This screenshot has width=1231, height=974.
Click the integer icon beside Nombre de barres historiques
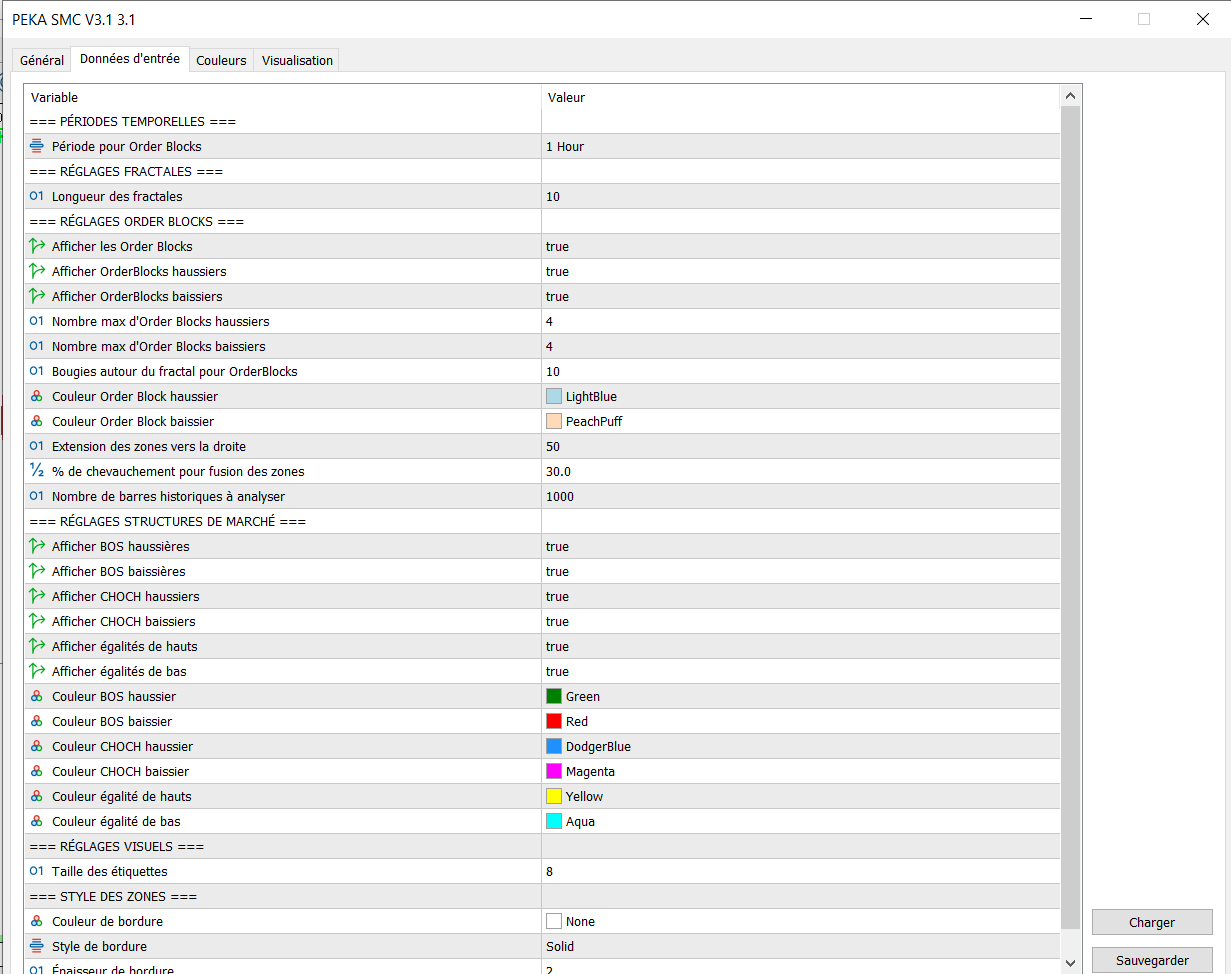(x=37, y=496)
